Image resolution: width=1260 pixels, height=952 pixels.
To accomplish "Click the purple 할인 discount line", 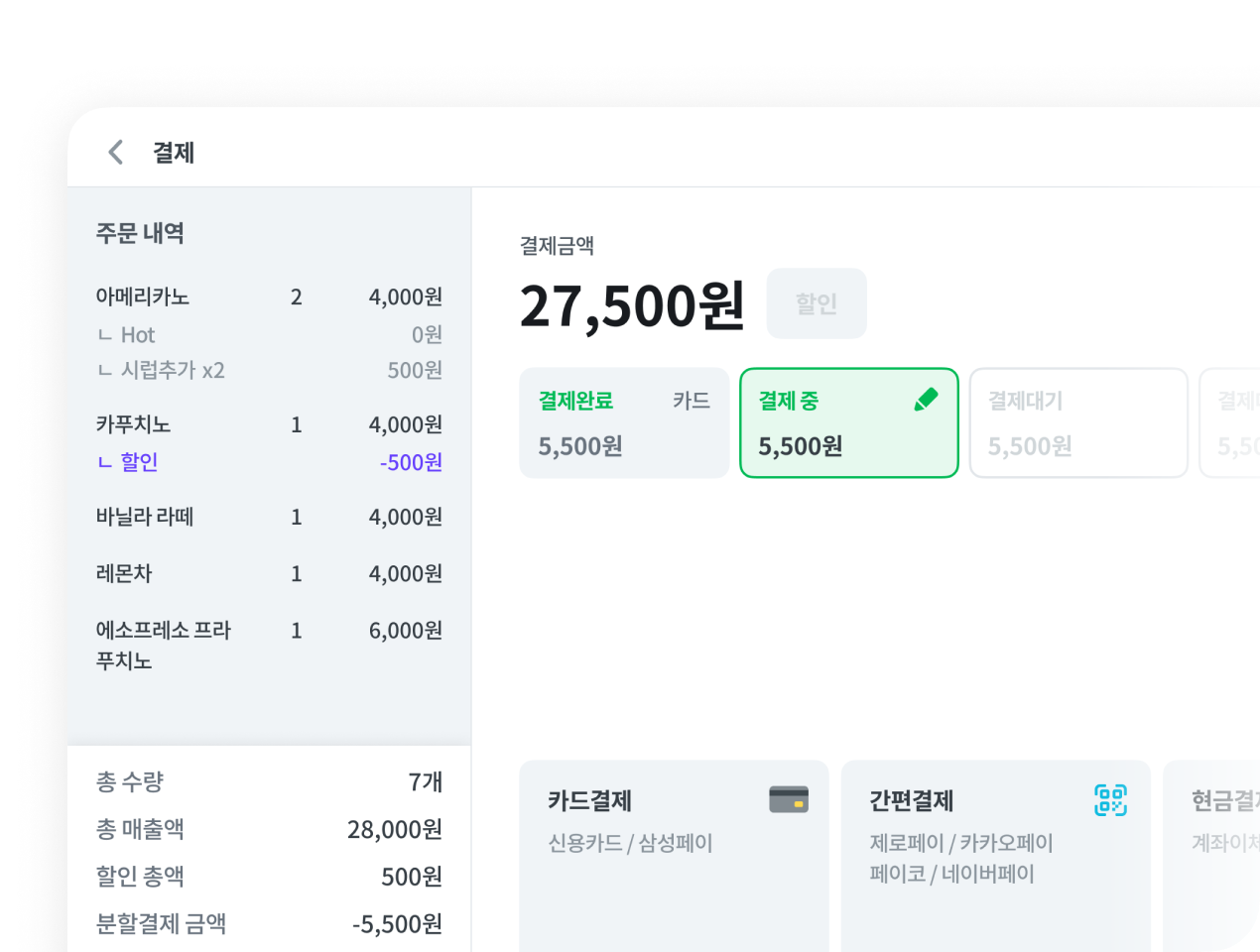I will (269, 462).
